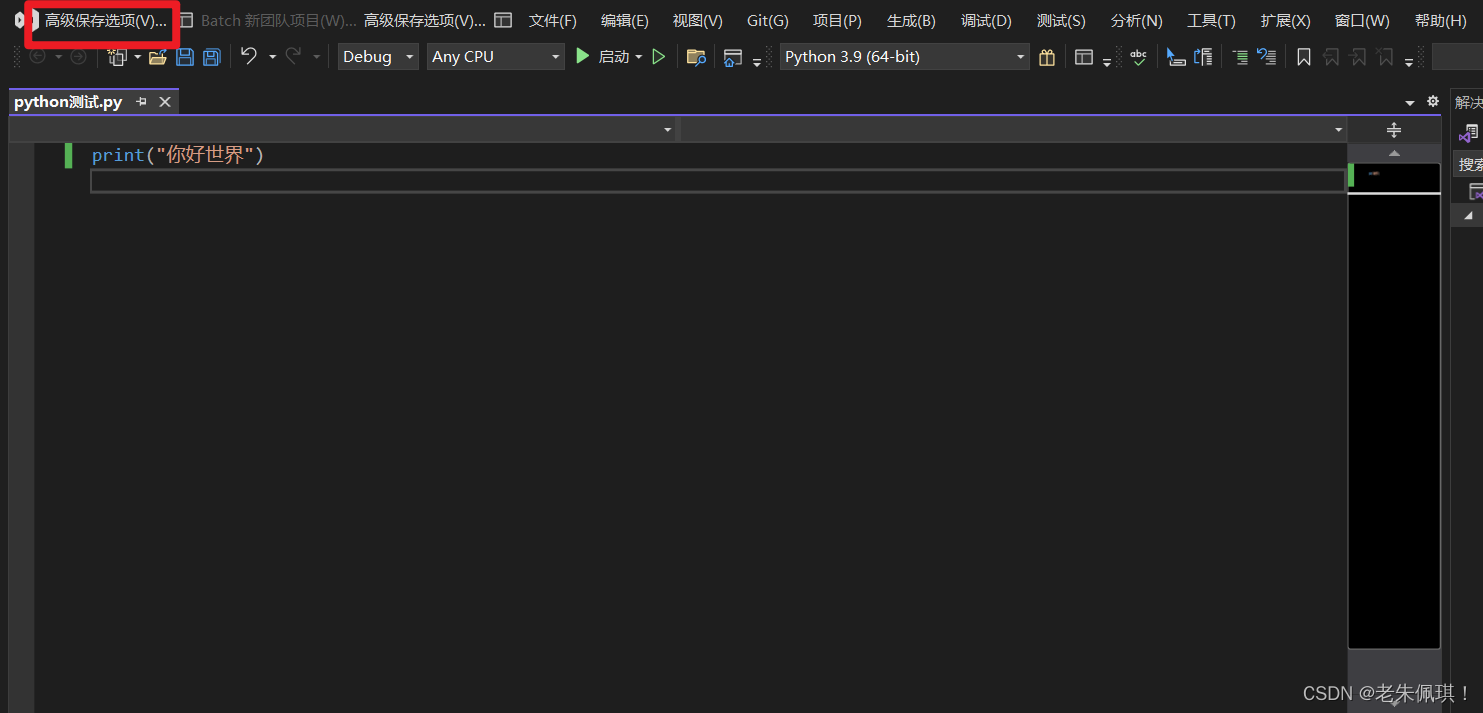Start debugging with green 启动 arrow
This screenshot has height=713, width=1483.
583,57
